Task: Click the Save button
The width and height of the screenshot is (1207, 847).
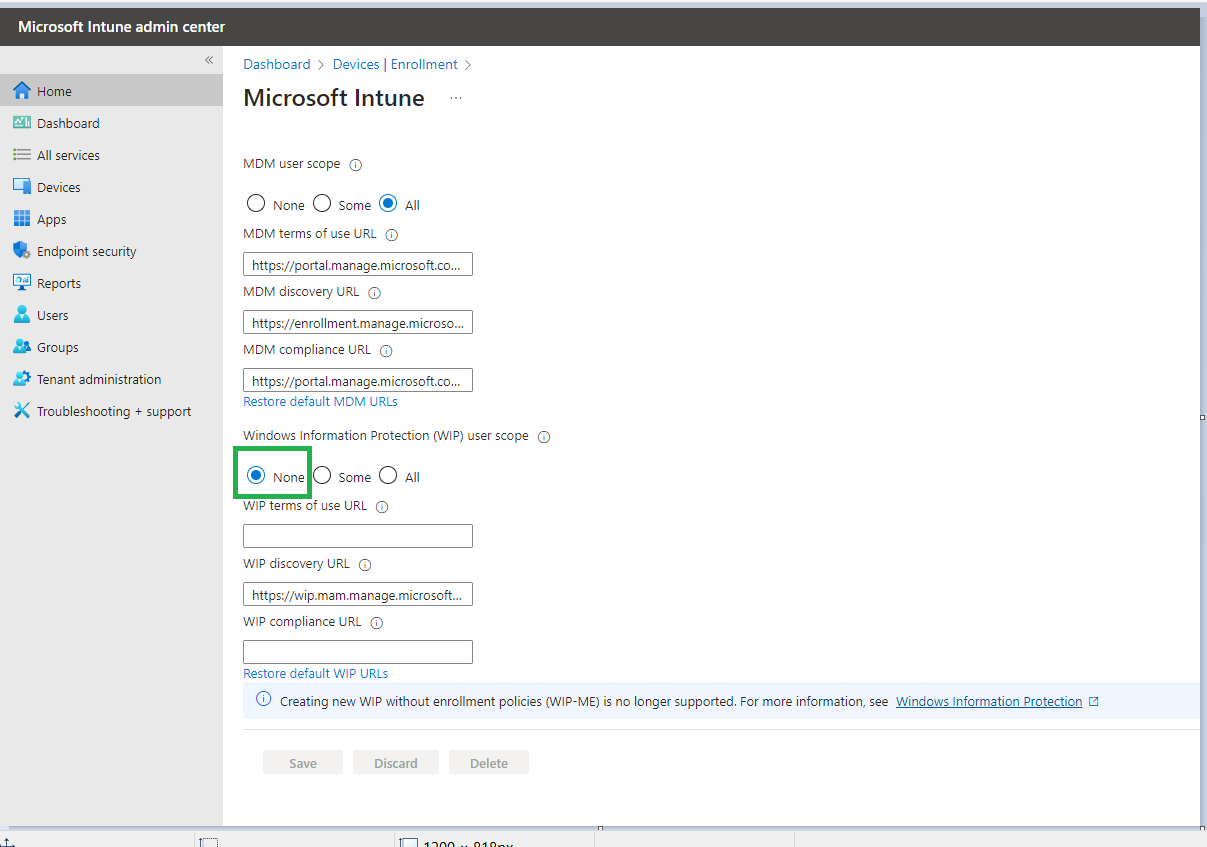Action: (303, 763)
